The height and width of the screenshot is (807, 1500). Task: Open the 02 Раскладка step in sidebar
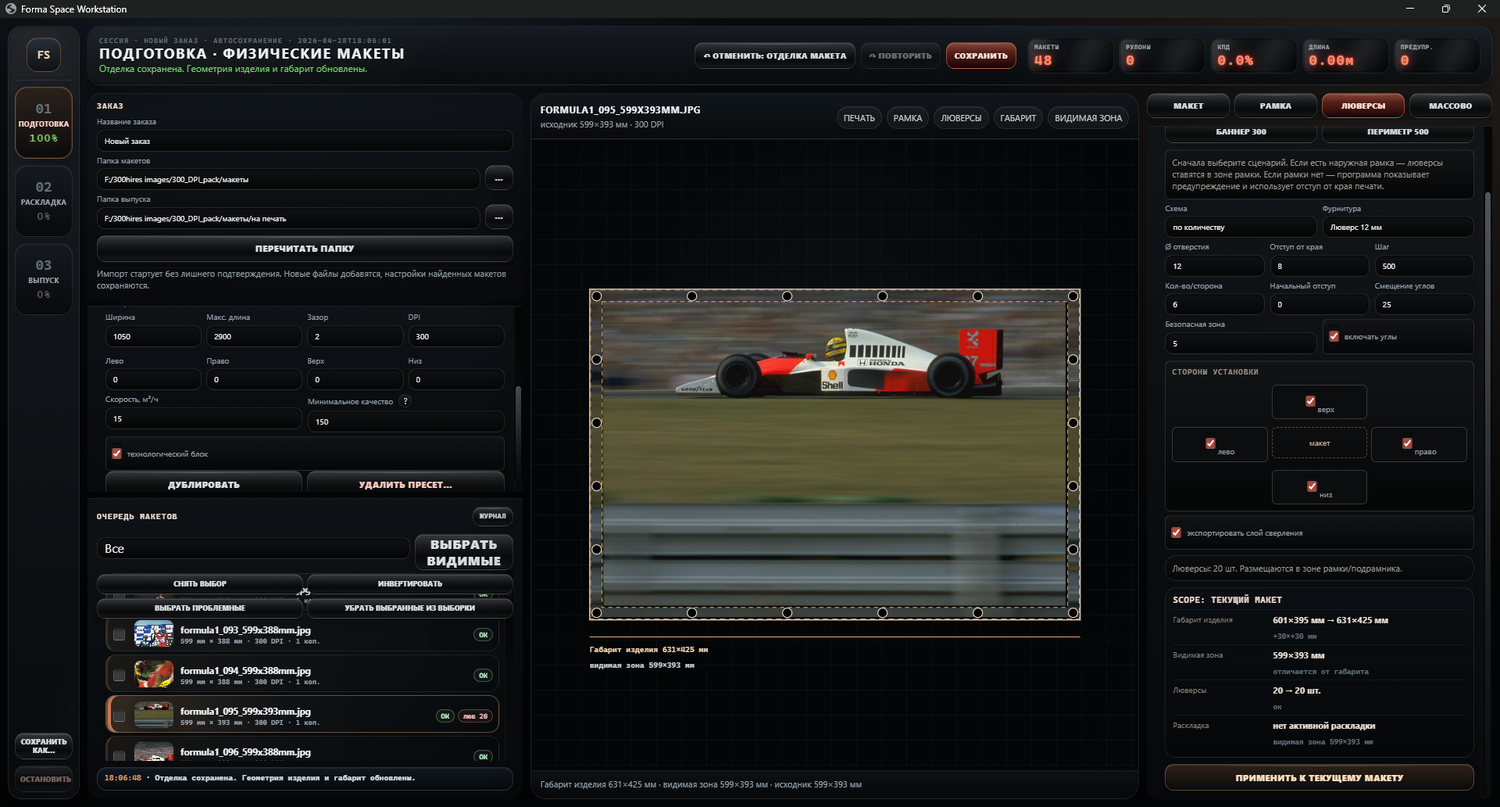43,200
